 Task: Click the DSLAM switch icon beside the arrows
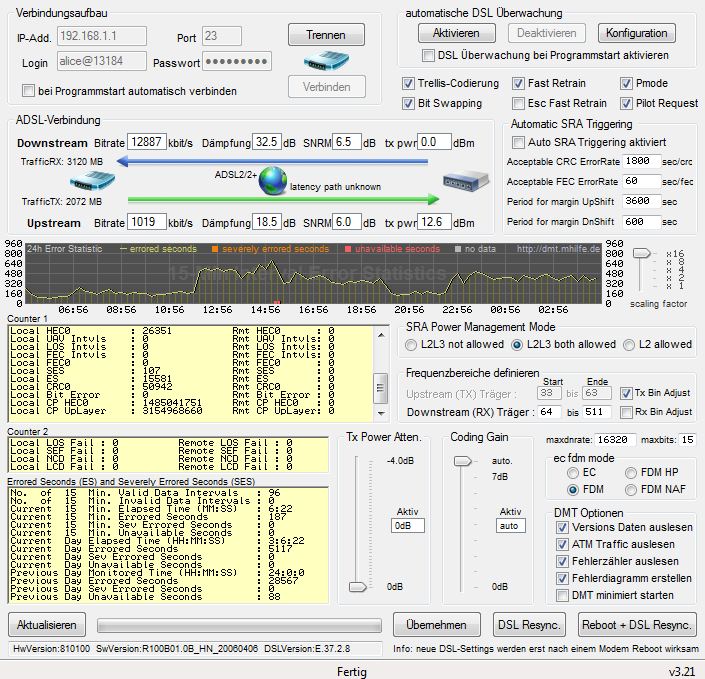click(466, 181)
